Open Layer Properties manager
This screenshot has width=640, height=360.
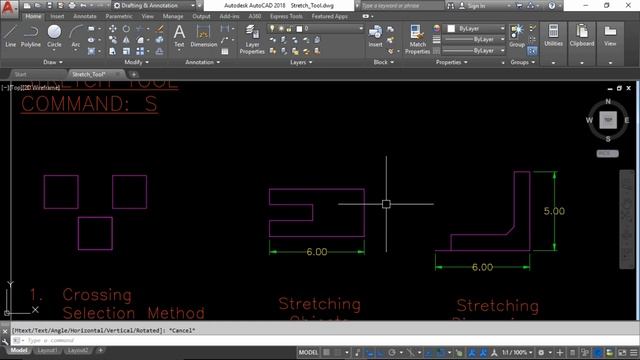click(x=252, y=39)
